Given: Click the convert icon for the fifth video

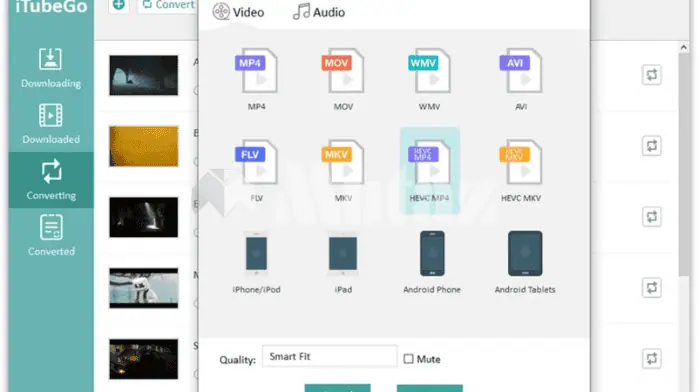Looking at the screenshot, I should click(x=651, y=359).
